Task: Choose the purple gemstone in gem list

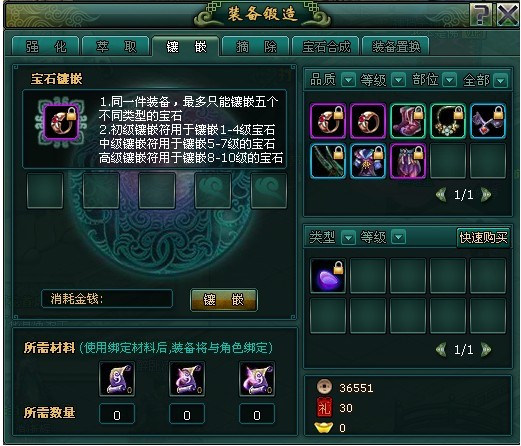Action: pyautogui.click(x=328, y=276)
